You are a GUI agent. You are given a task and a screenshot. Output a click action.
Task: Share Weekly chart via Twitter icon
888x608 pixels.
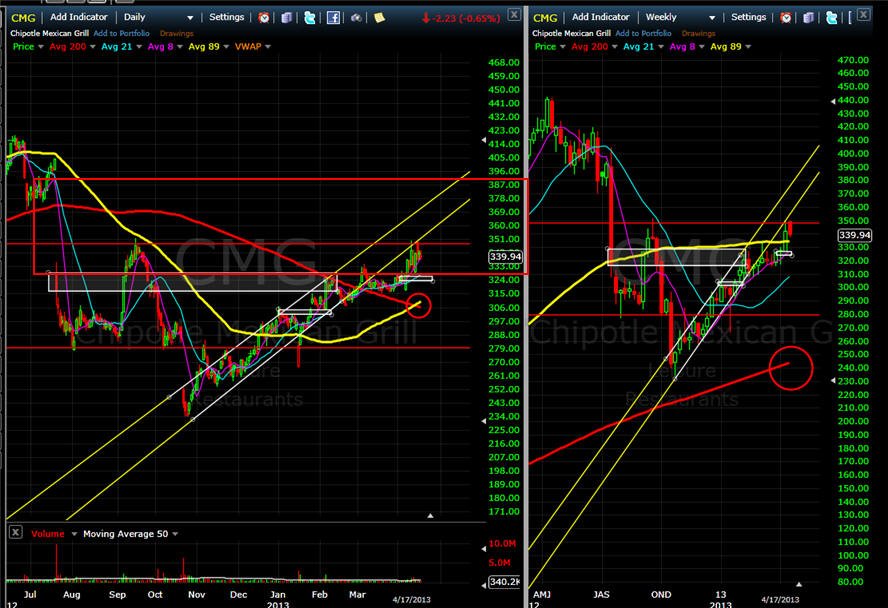click(x=831, y=18)
